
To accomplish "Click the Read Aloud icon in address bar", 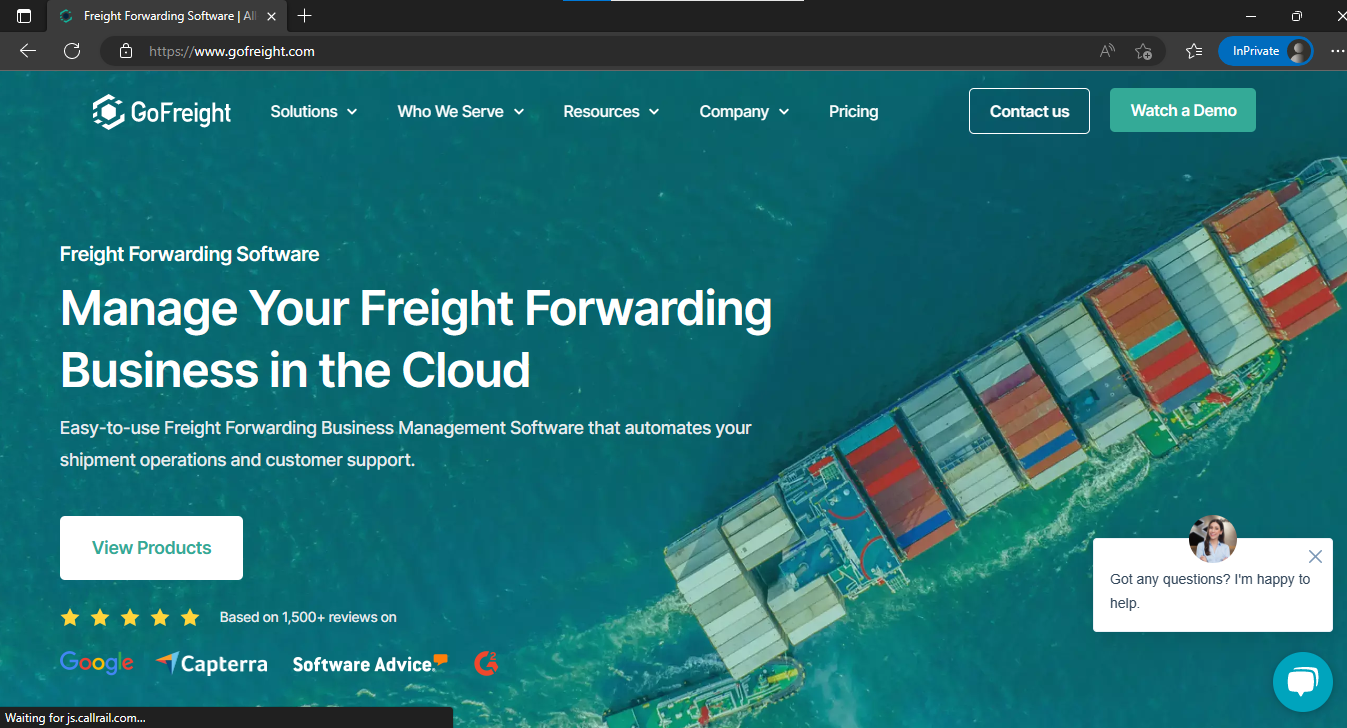I will coord(1107,51).
